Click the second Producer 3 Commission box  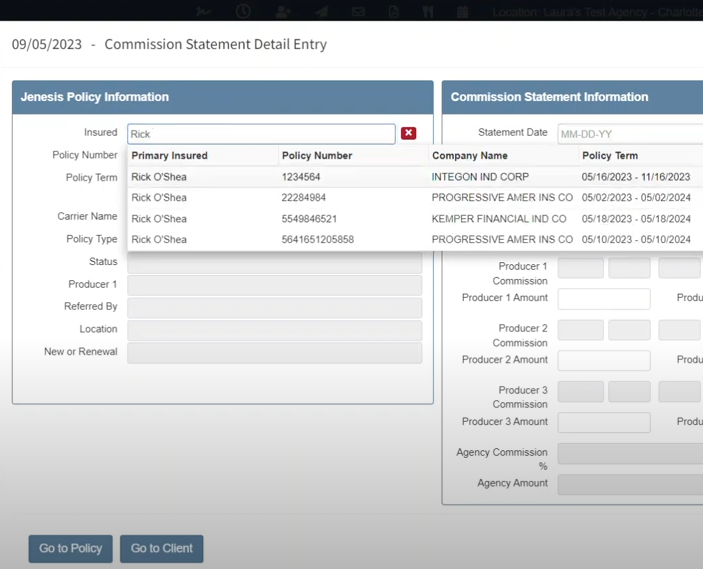pos(629,391)
